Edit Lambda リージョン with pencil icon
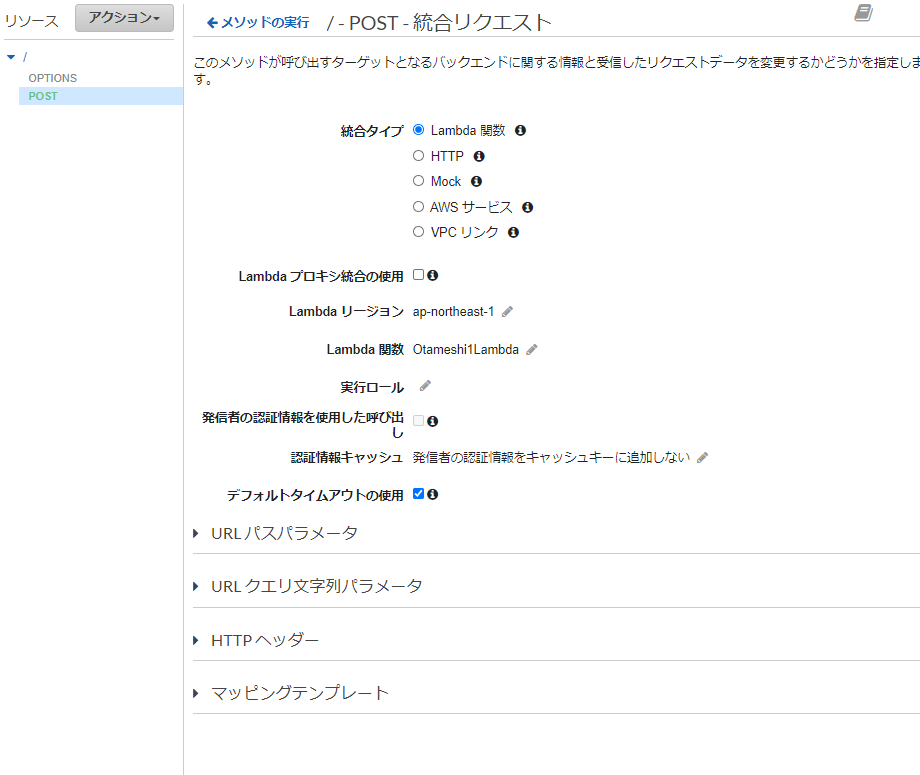The image size is (920, 775). (x=508, y=312)
